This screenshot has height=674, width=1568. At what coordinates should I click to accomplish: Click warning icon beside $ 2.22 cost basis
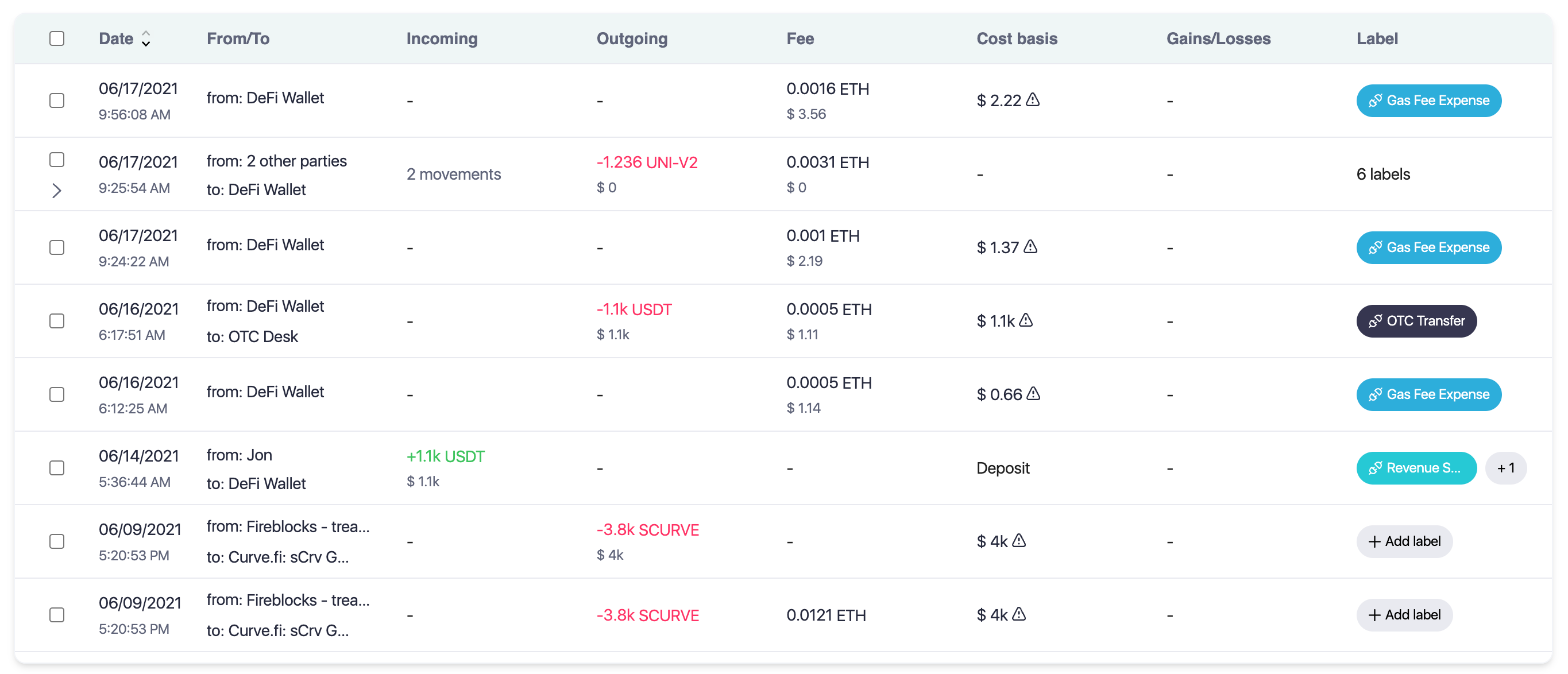[1033, 100]
